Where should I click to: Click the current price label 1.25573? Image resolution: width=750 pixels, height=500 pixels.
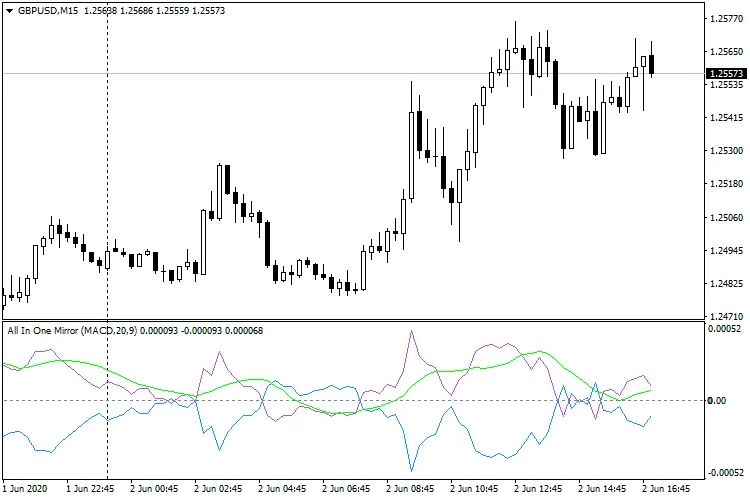click(726, 74)
